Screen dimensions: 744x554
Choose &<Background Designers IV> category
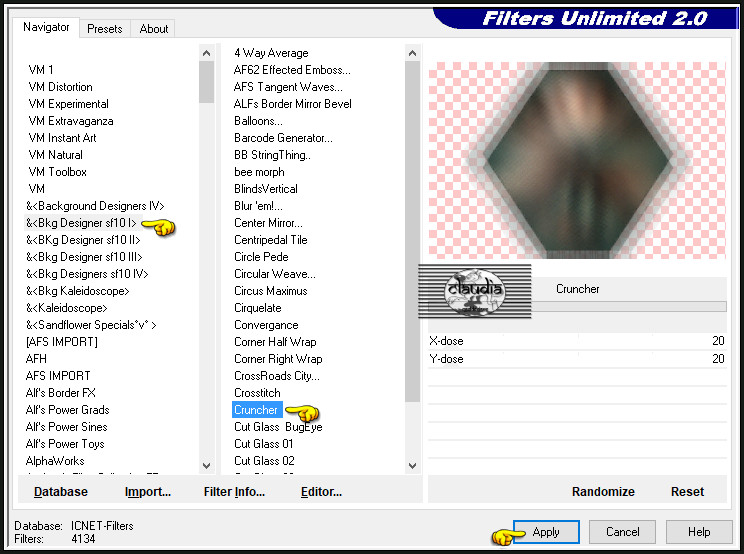tap(95, 206)
